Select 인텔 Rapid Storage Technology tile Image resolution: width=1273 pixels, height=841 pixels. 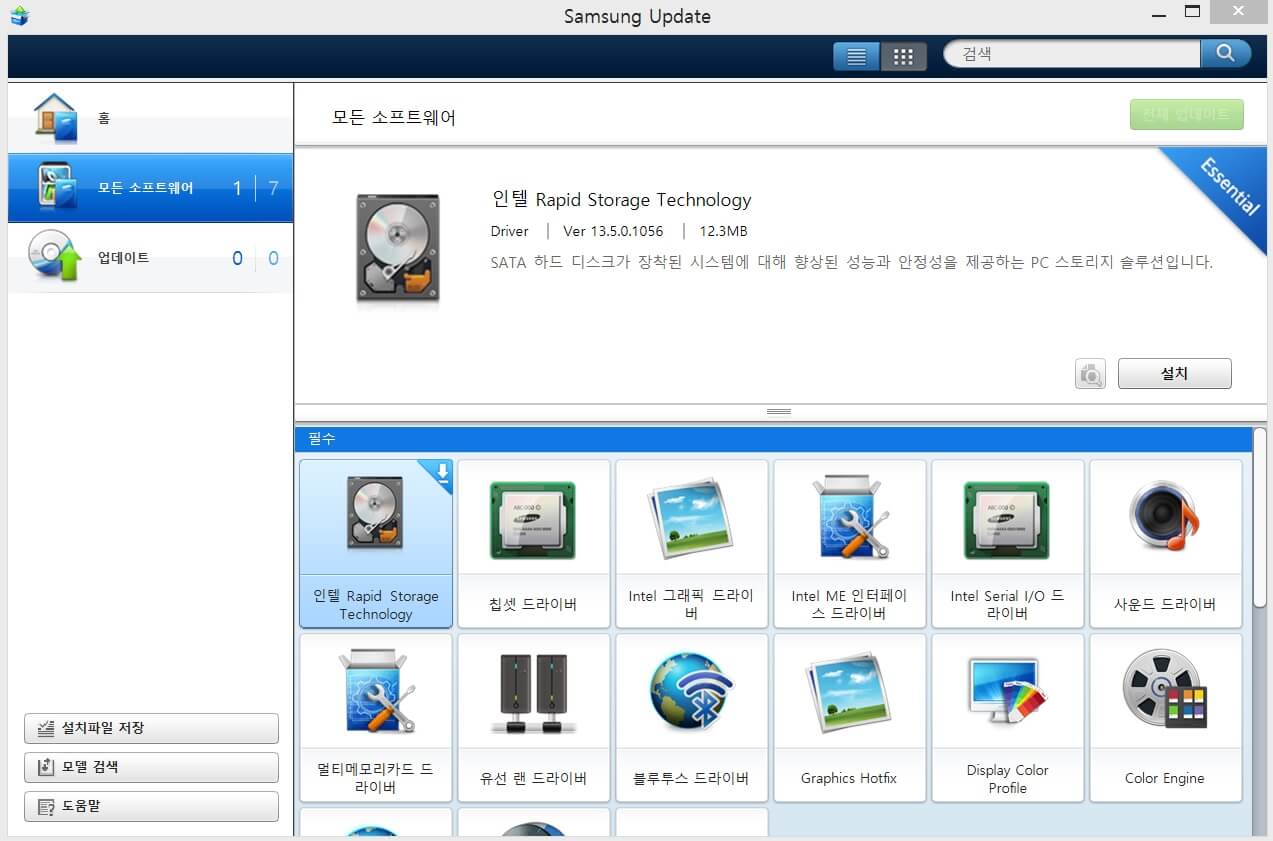tap(376, 543)
